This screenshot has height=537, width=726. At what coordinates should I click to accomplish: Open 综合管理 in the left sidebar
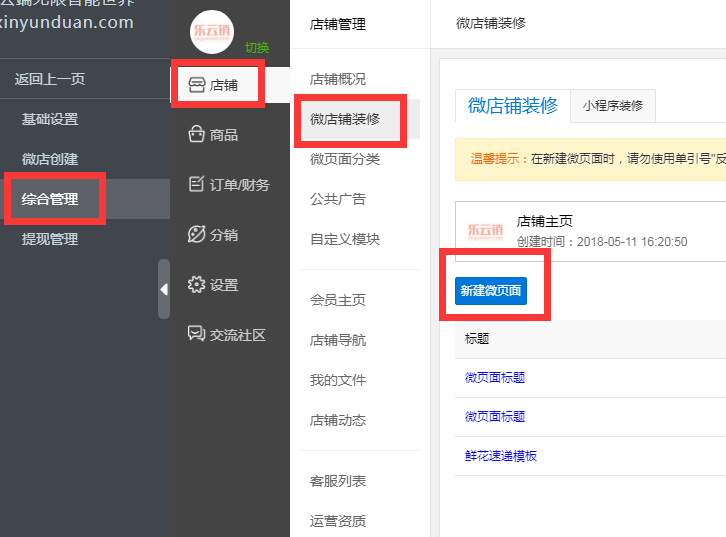coord(50,199)
